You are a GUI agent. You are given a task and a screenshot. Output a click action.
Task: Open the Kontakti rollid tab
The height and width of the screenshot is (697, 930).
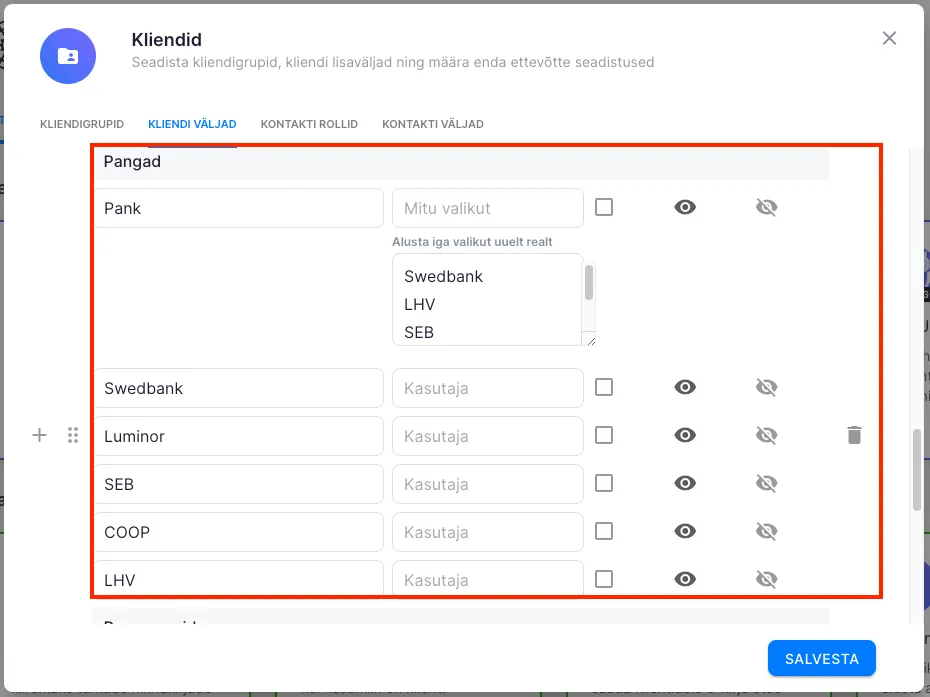coord(309,124)
